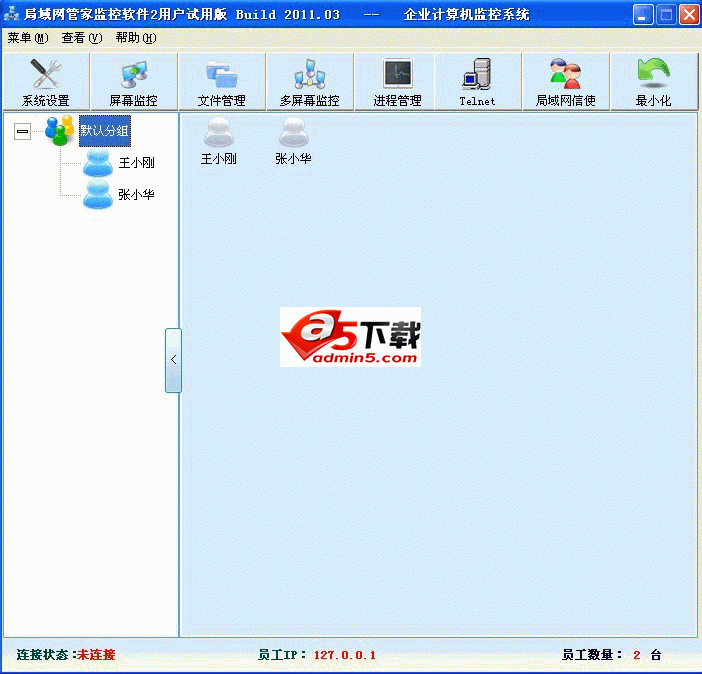Open 文件管理 file manager
Image resolution: width=702 pixels, height=674 pixels.
click(x=222, y=82)
